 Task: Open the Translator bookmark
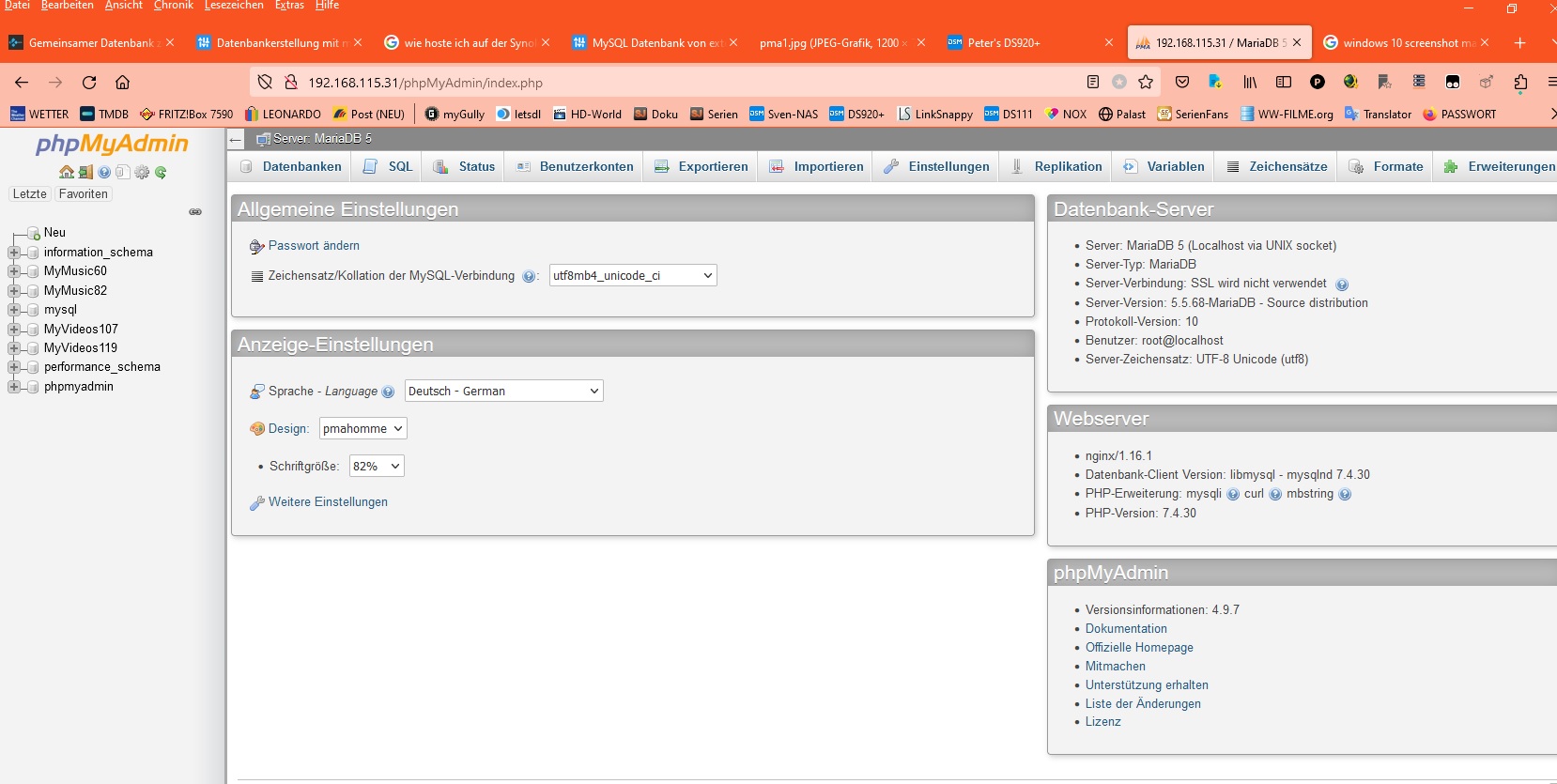(x=1378, y=114)
